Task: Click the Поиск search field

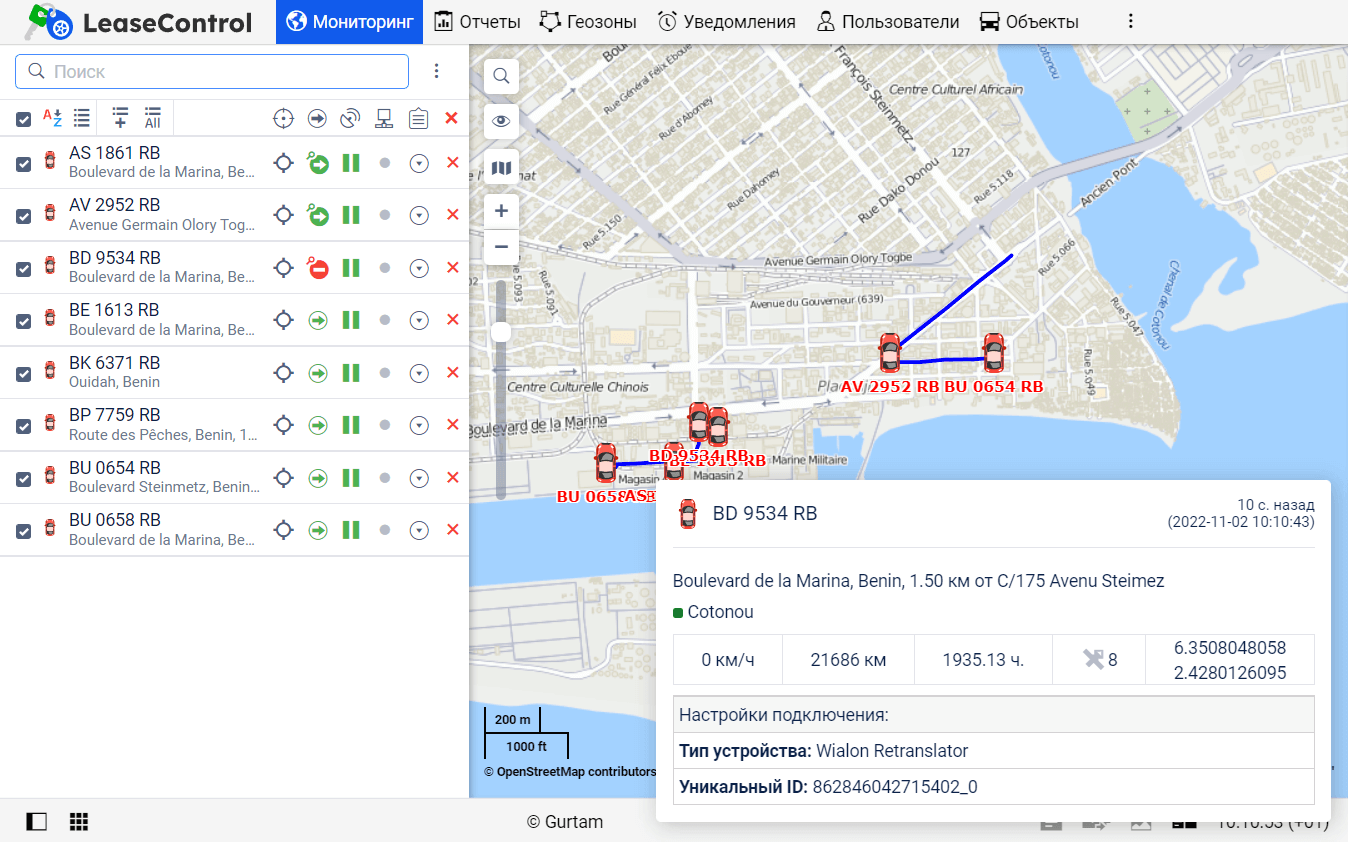Action: pos(212,71)
